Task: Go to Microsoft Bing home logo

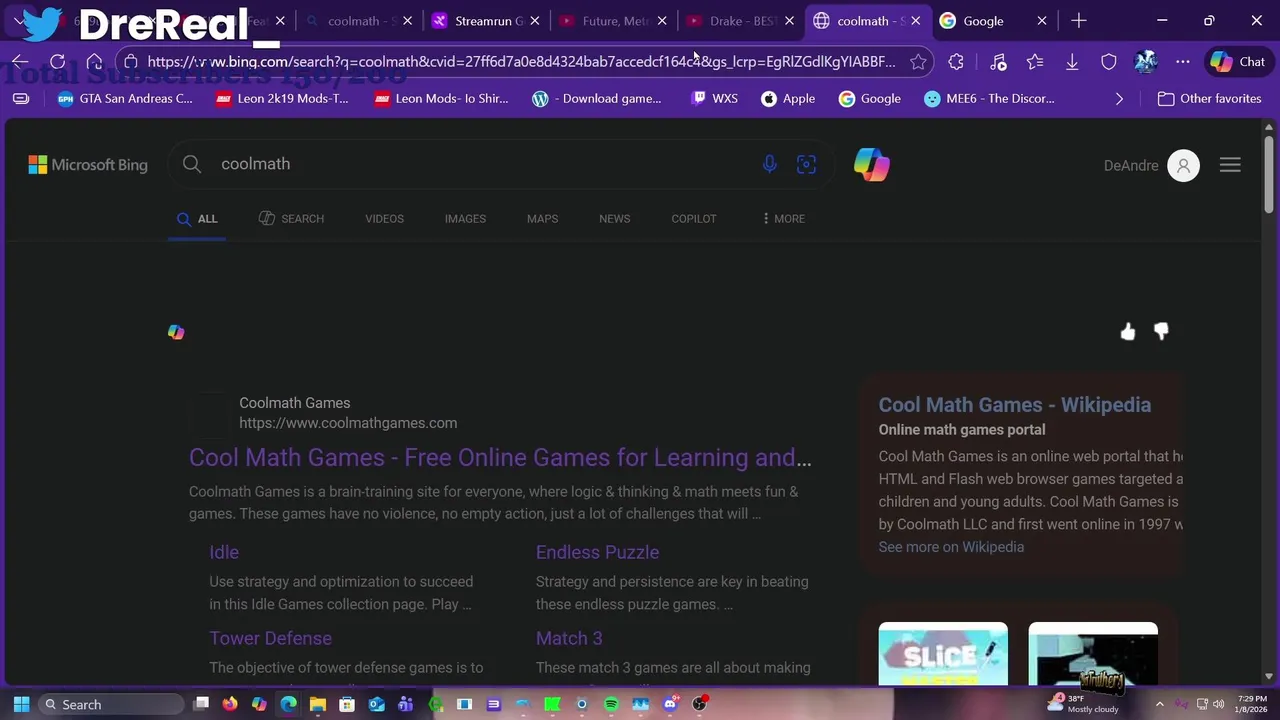Action: coord(88,165)
